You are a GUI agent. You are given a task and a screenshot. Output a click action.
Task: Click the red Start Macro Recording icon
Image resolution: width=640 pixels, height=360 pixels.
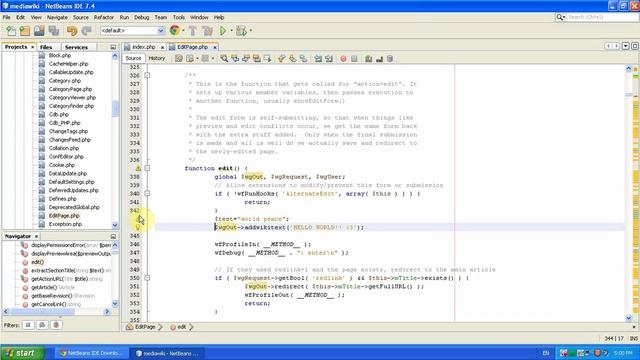coord(343,59)
